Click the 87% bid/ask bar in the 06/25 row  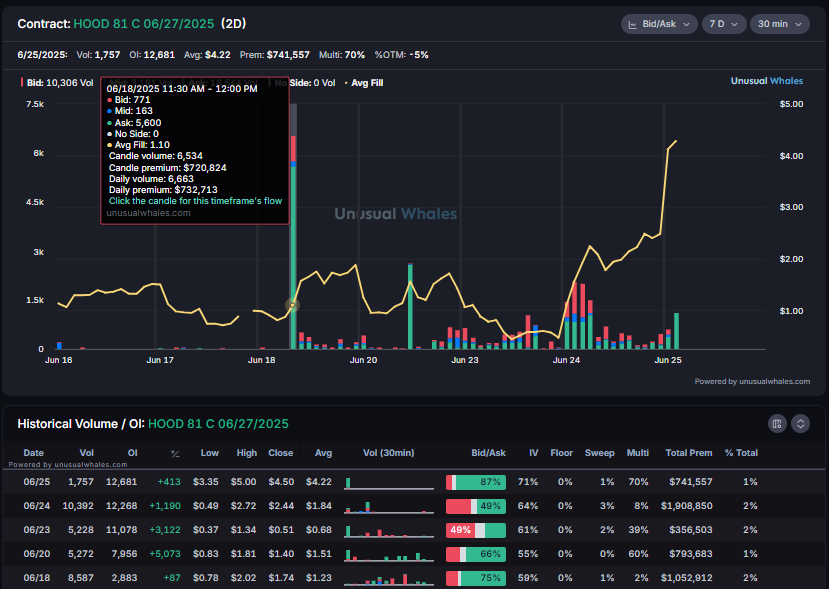[476, 482]
